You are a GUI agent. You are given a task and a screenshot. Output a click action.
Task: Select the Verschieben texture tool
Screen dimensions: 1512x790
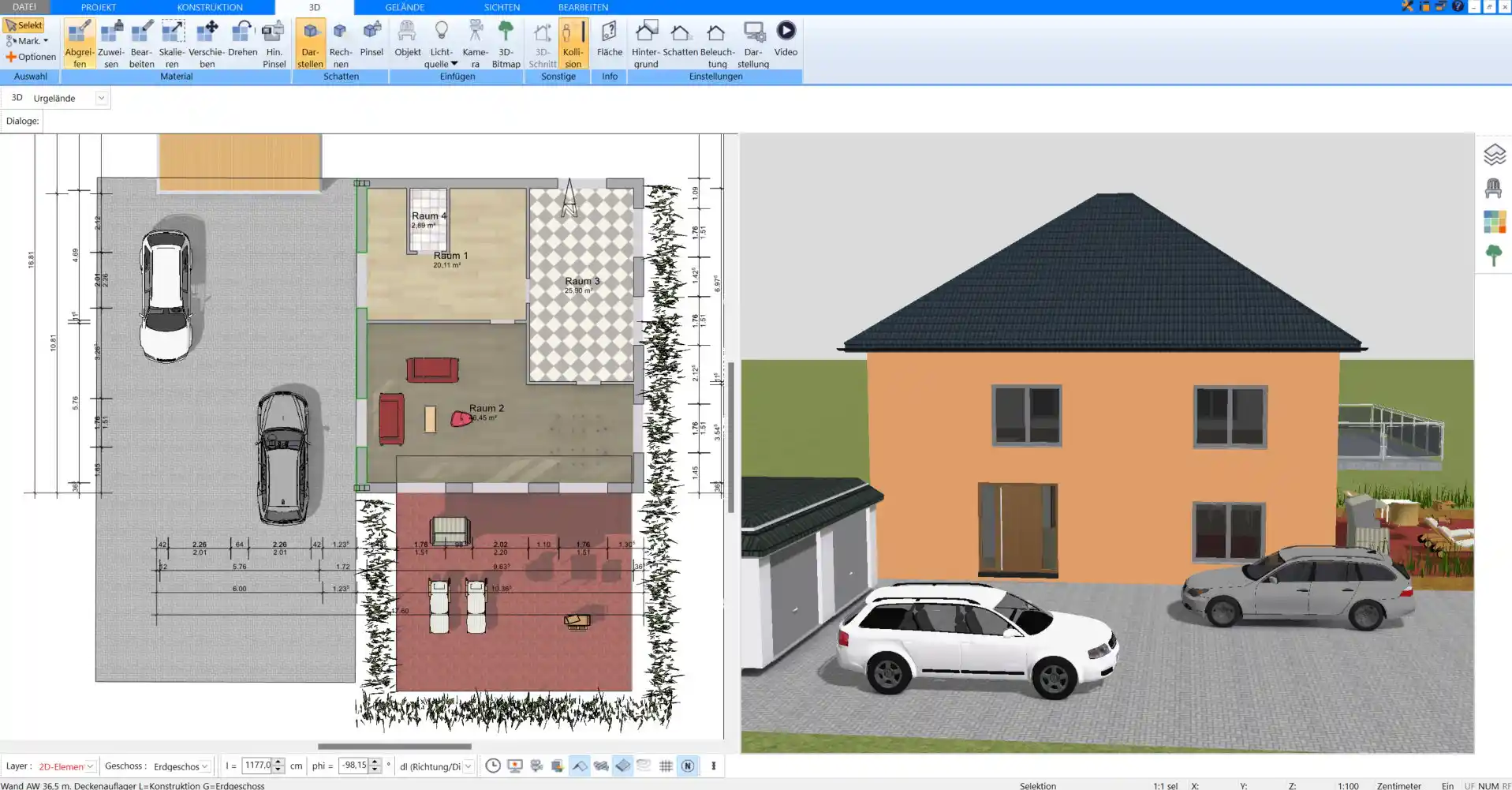tap(207, 44)
